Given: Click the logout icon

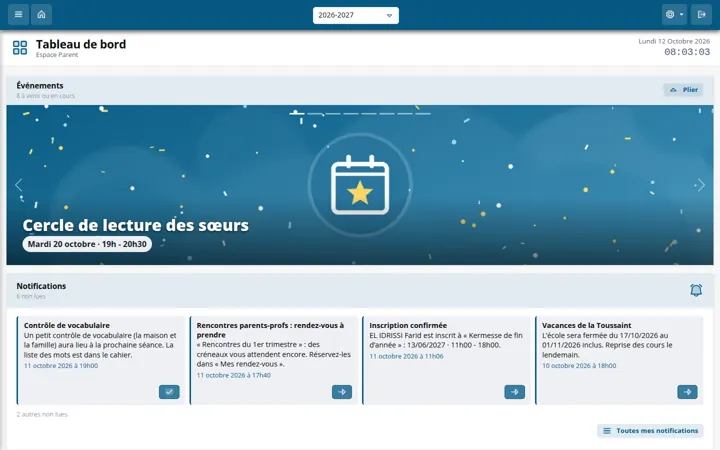Looking at the screenshot, I should click(701, 15).
